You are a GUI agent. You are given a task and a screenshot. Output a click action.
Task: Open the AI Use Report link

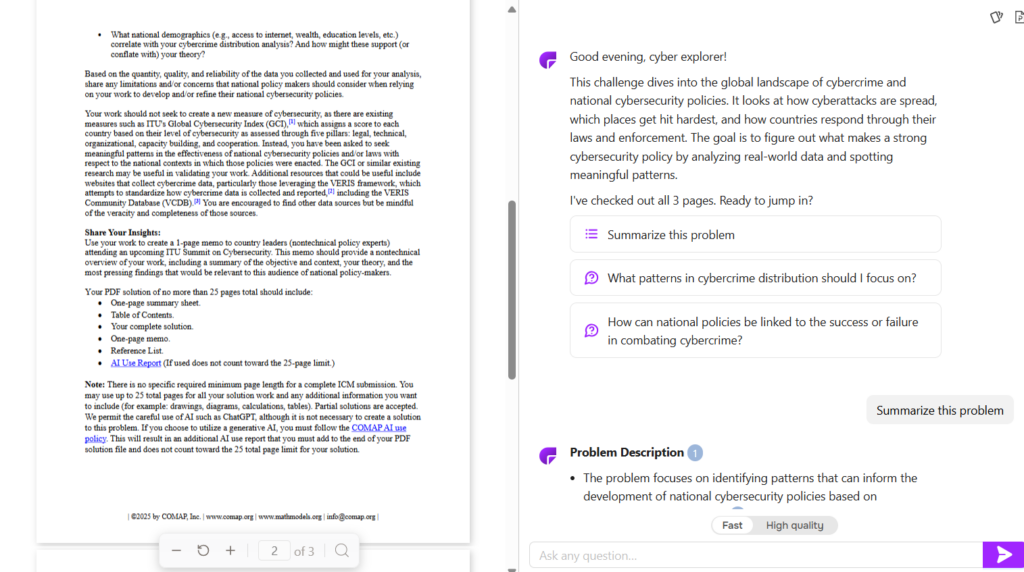(135, 363)
